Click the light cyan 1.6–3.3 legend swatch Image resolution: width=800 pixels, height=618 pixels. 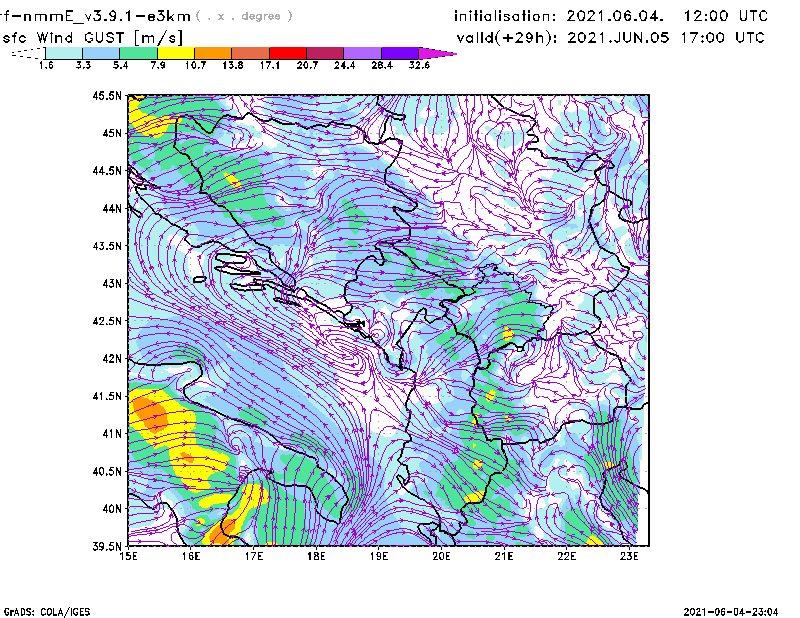click(64, 53)
